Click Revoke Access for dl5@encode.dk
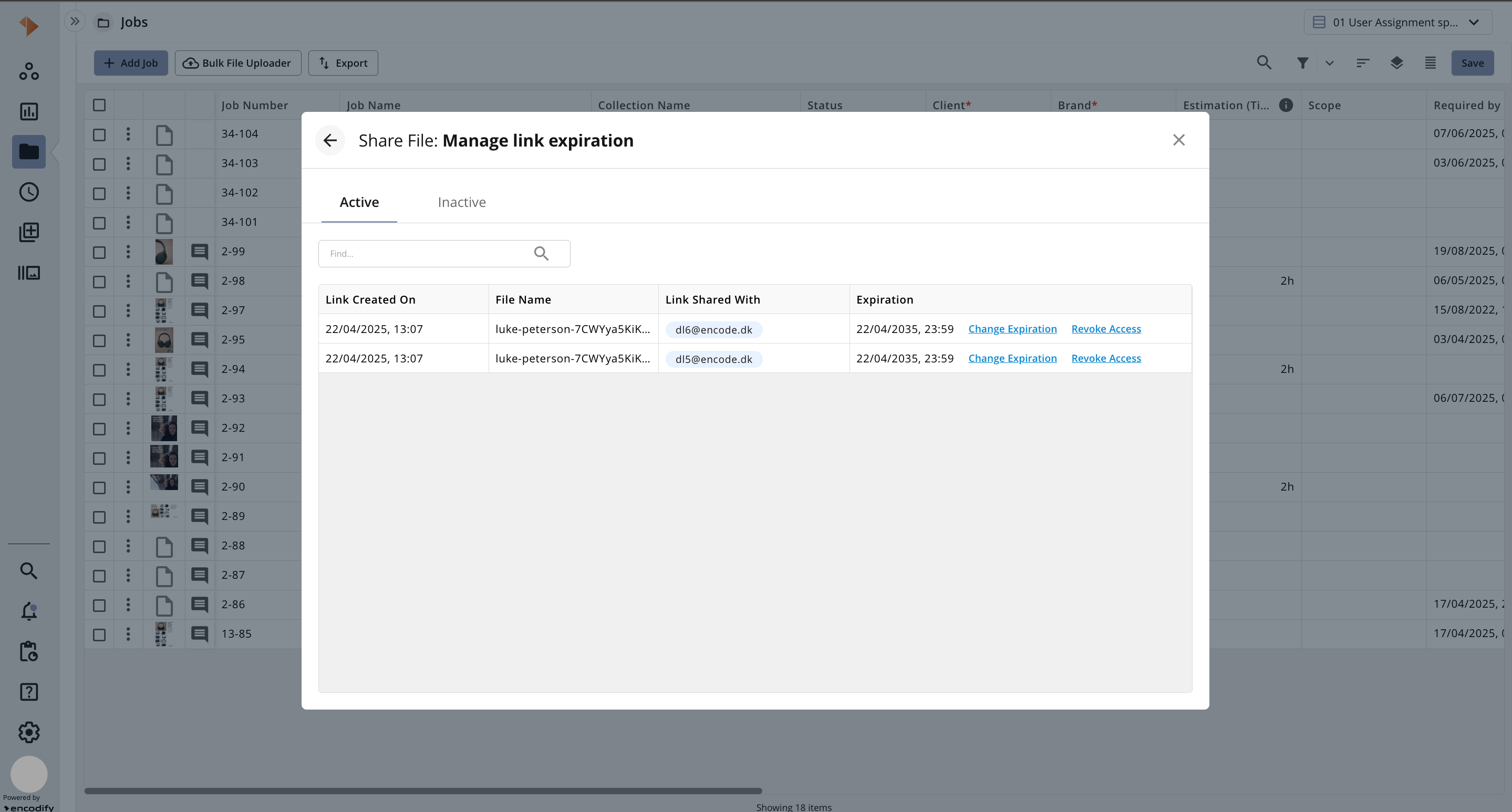Image resolution: width=1512 pixels, height=812 pixels. click(x=1106, y=358)
